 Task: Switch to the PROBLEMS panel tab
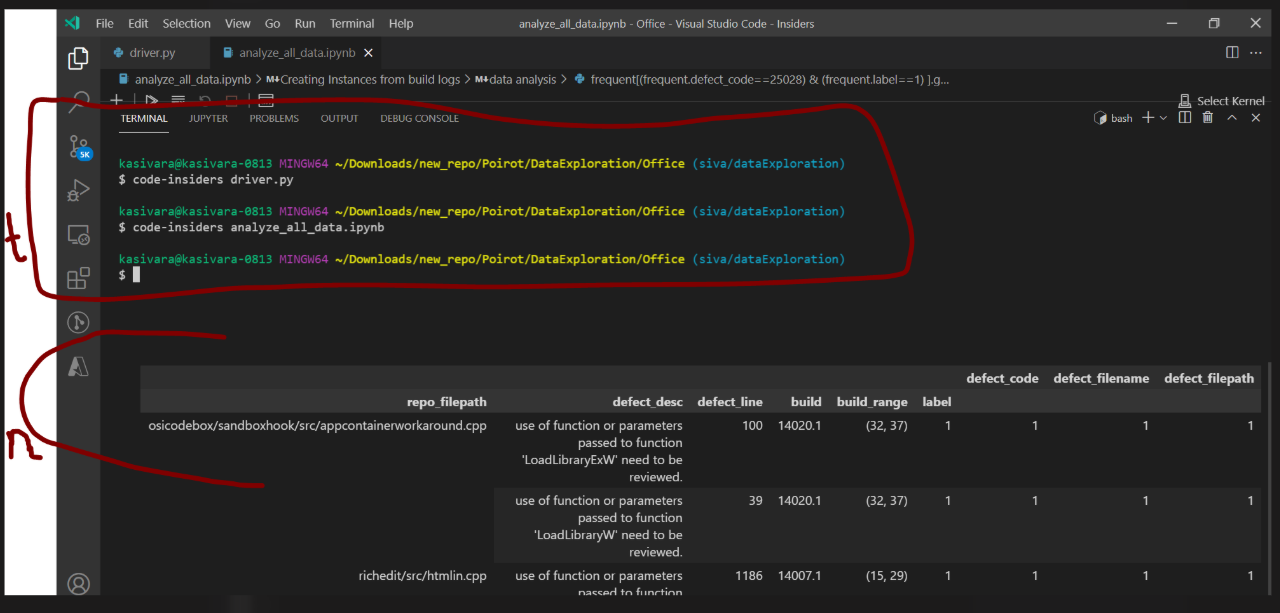click(274, 118)
